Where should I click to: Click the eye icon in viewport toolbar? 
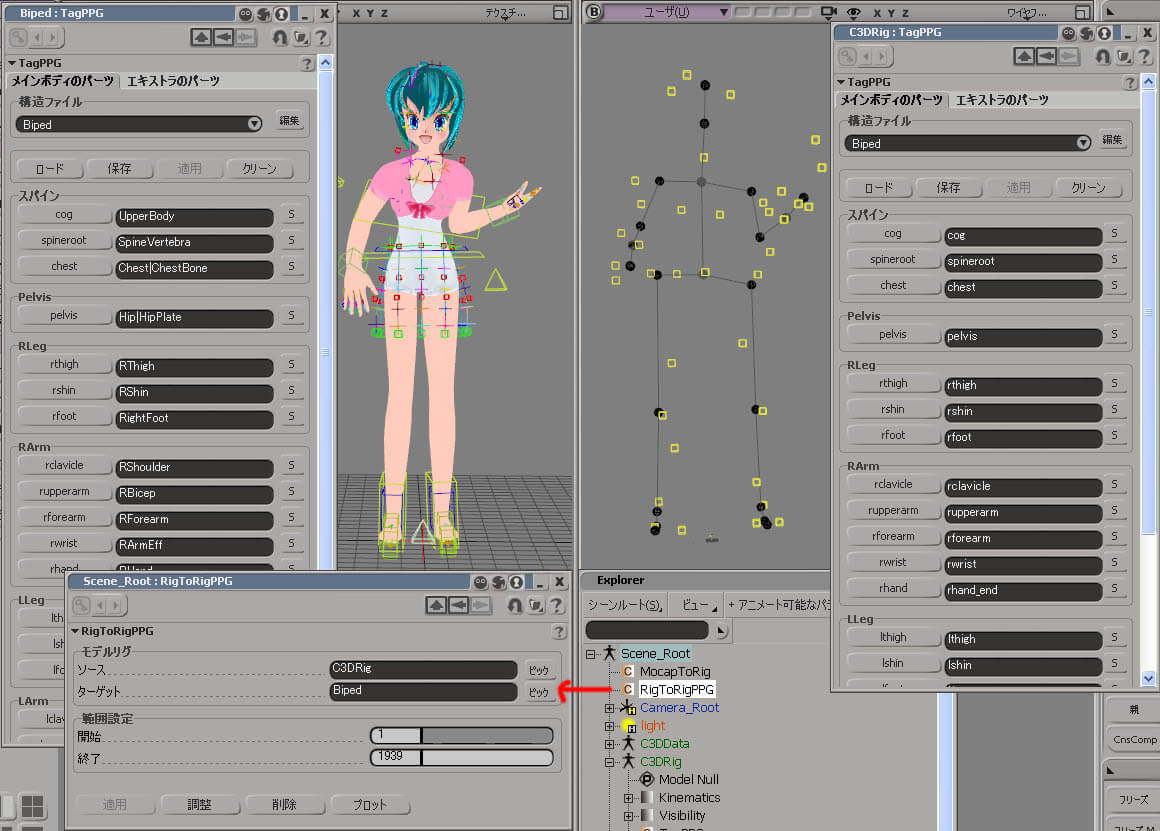pos(853,12)
